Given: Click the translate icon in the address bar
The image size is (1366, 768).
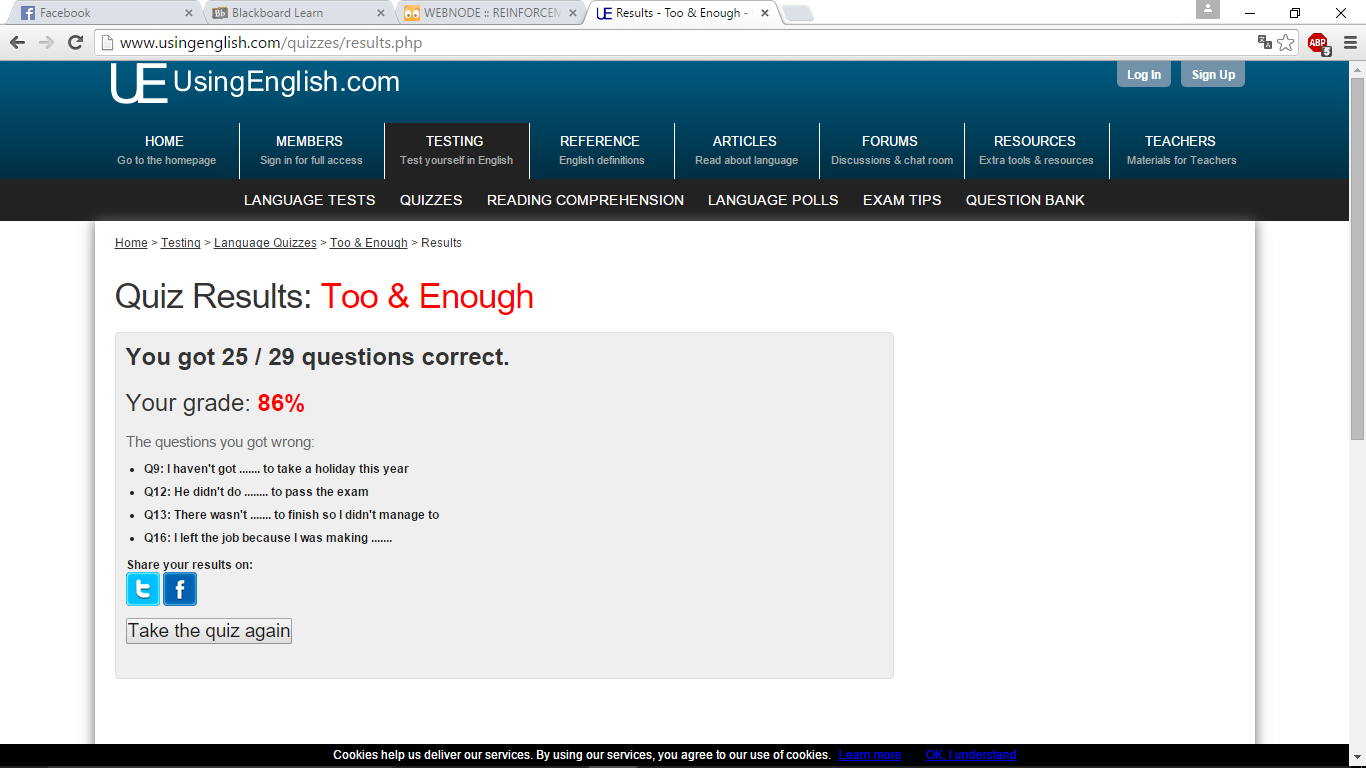Looking at the screenshot, I should pyautogui.click(x=1264, y=42).
